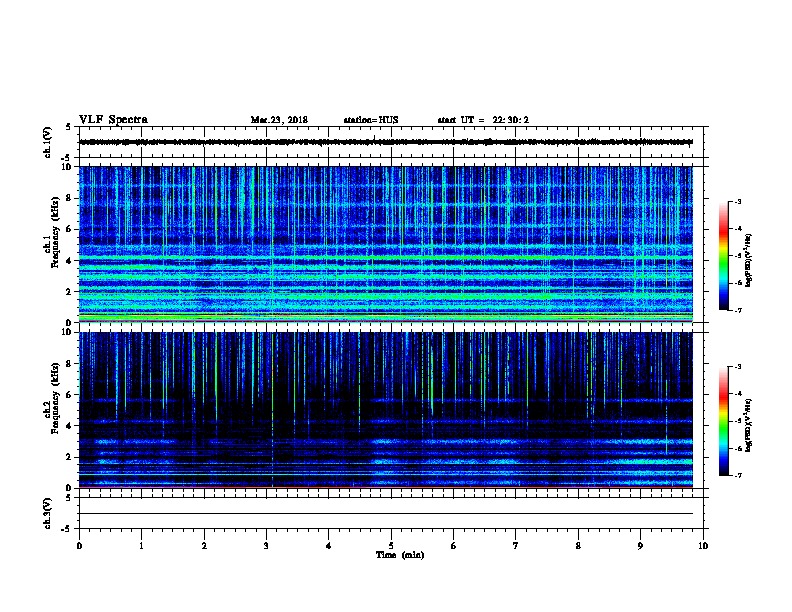Screen dimensions: 792x612
Task: Click the "Time (min)" axis title
Action: click(x=400, y=555)
